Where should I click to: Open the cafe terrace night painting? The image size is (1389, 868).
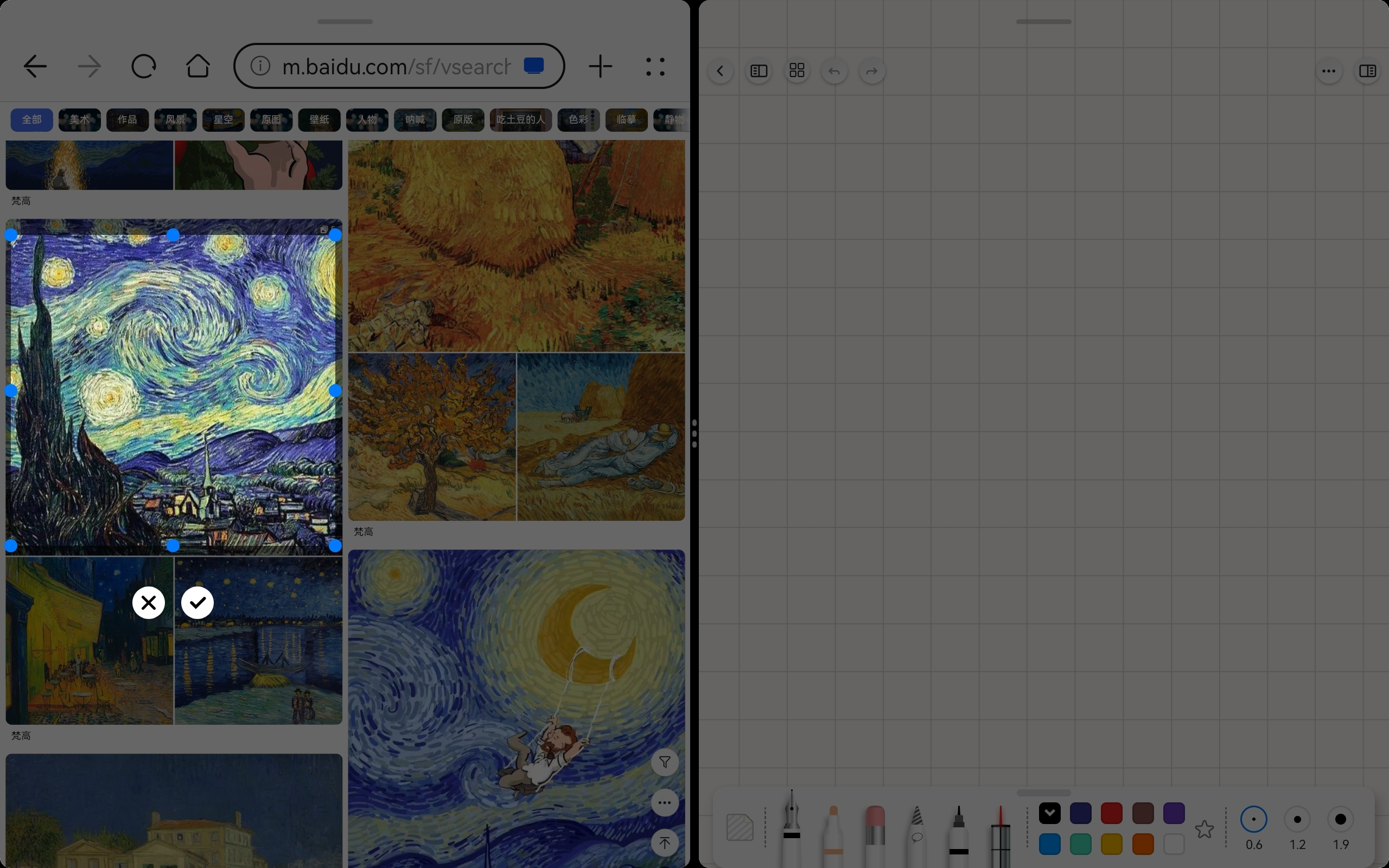tap(90, 641)
